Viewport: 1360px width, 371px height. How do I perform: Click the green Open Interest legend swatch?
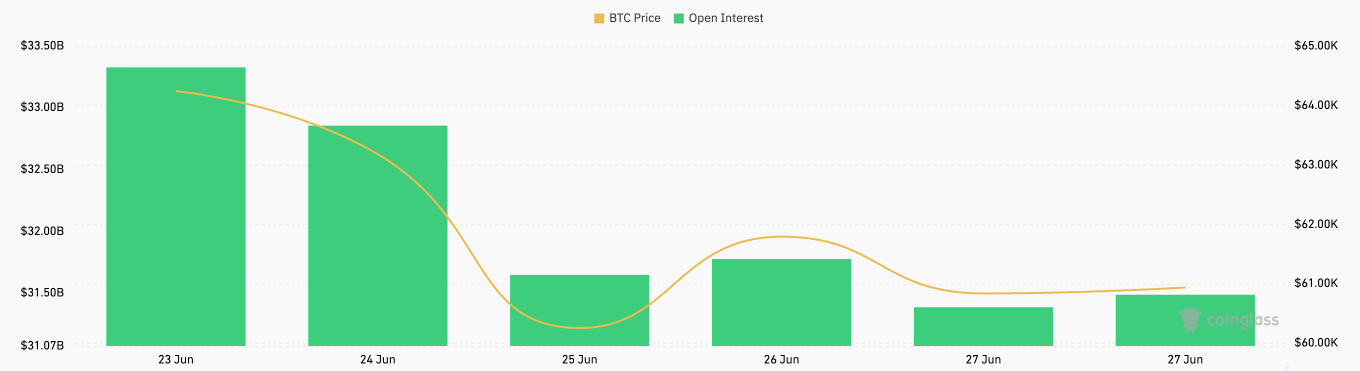point(678,18)
